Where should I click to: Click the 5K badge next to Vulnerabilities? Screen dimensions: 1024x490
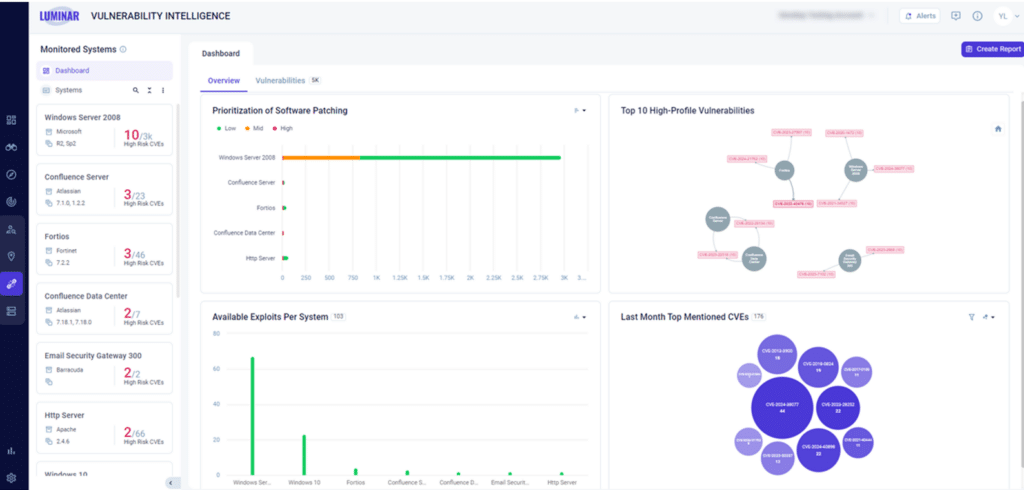pos(315,80)
